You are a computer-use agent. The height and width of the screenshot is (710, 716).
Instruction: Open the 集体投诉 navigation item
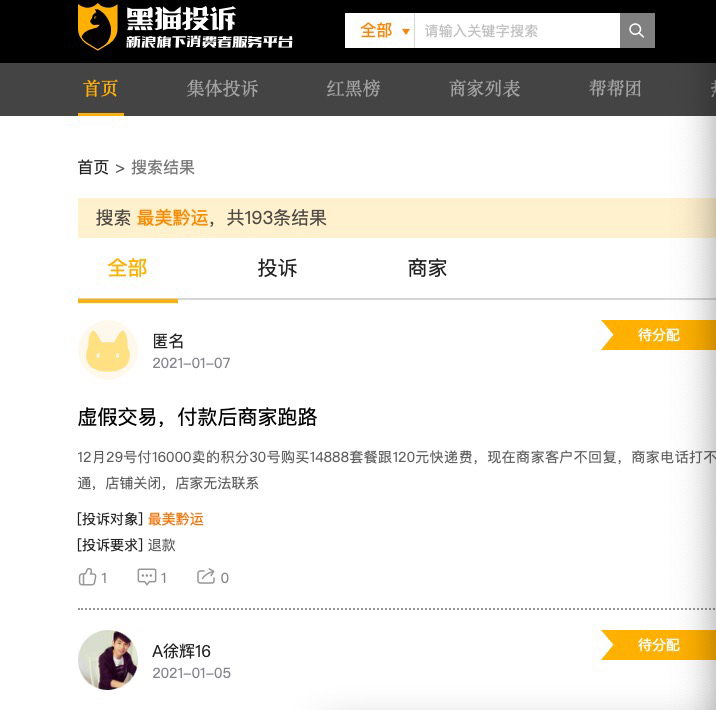(222, 89)
